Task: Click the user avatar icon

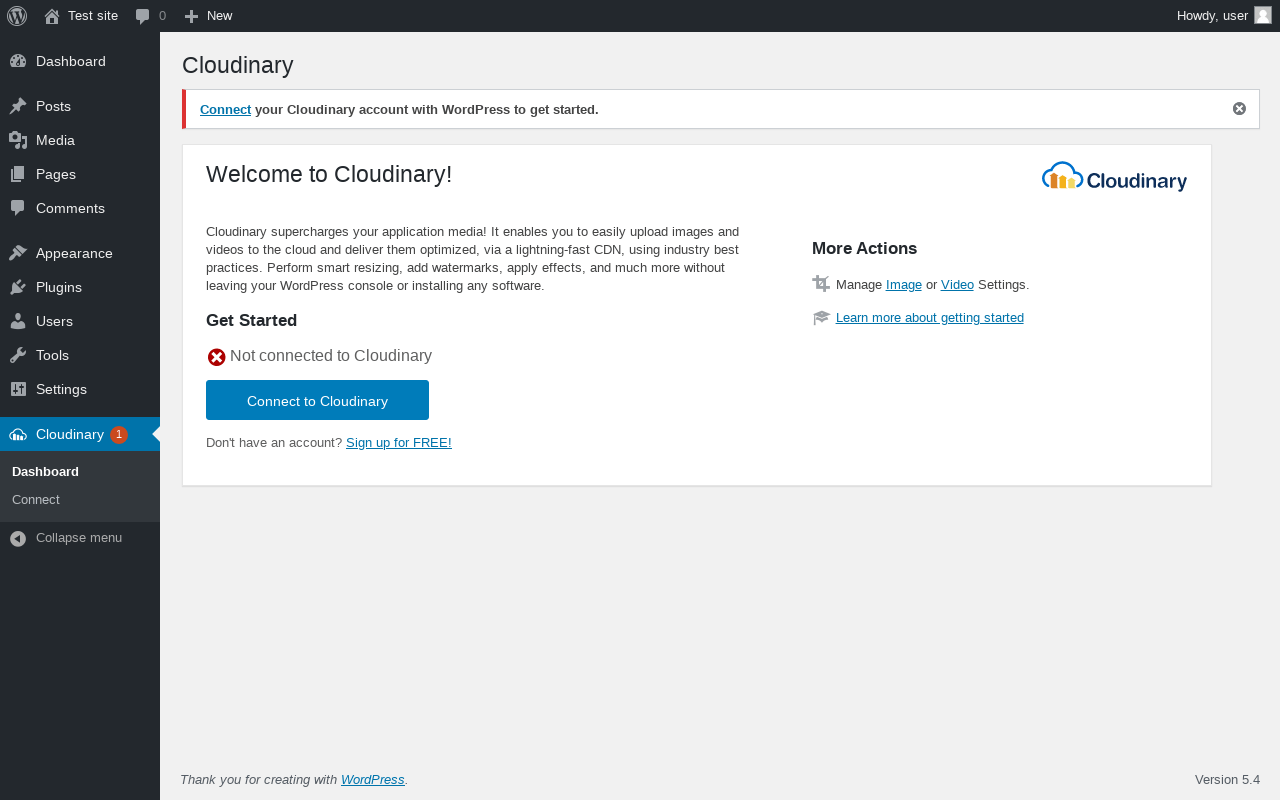Action: (1262, 15)
